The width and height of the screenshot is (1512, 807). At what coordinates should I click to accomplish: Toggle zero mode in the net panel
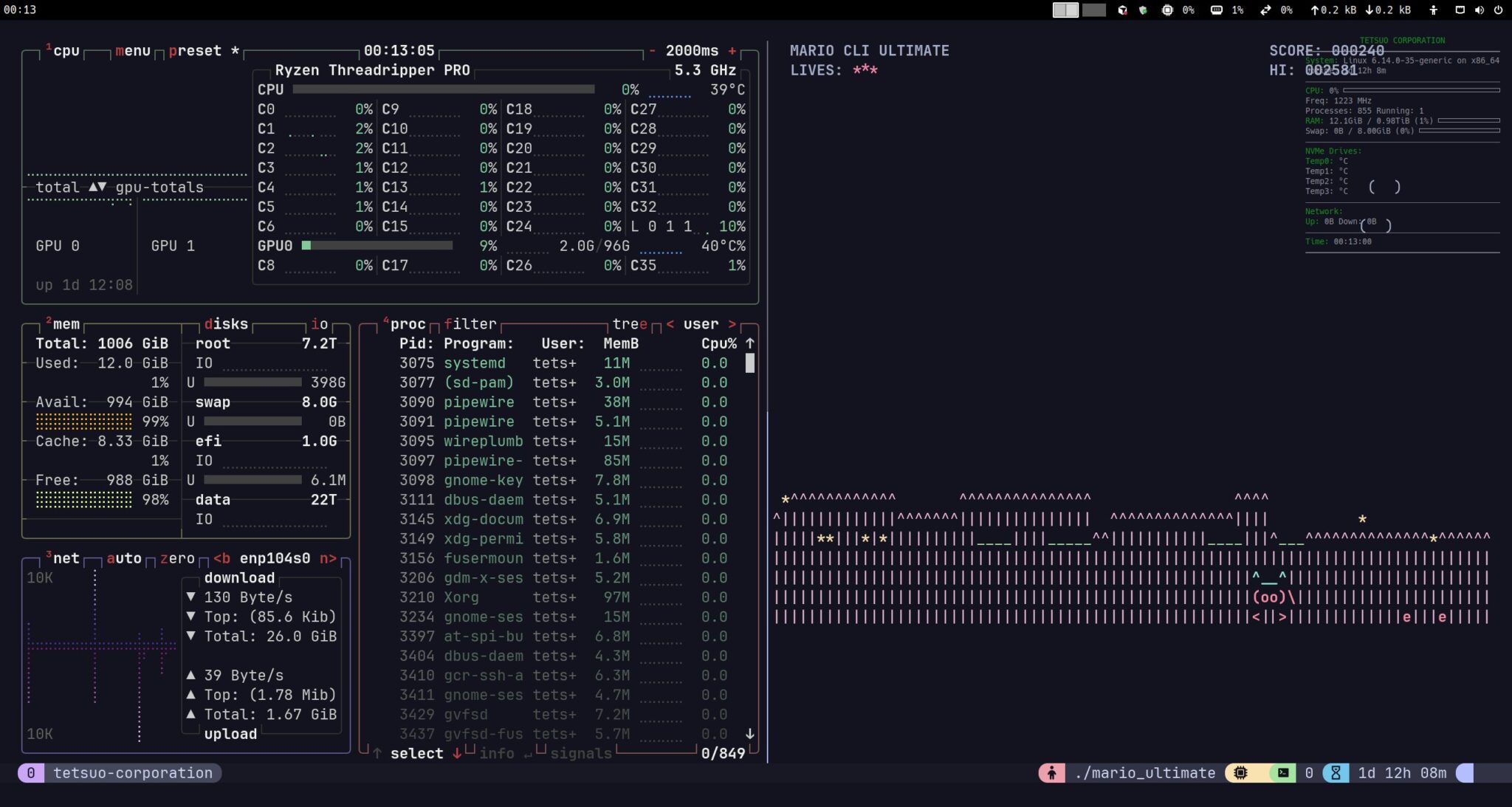click(177, 558)
